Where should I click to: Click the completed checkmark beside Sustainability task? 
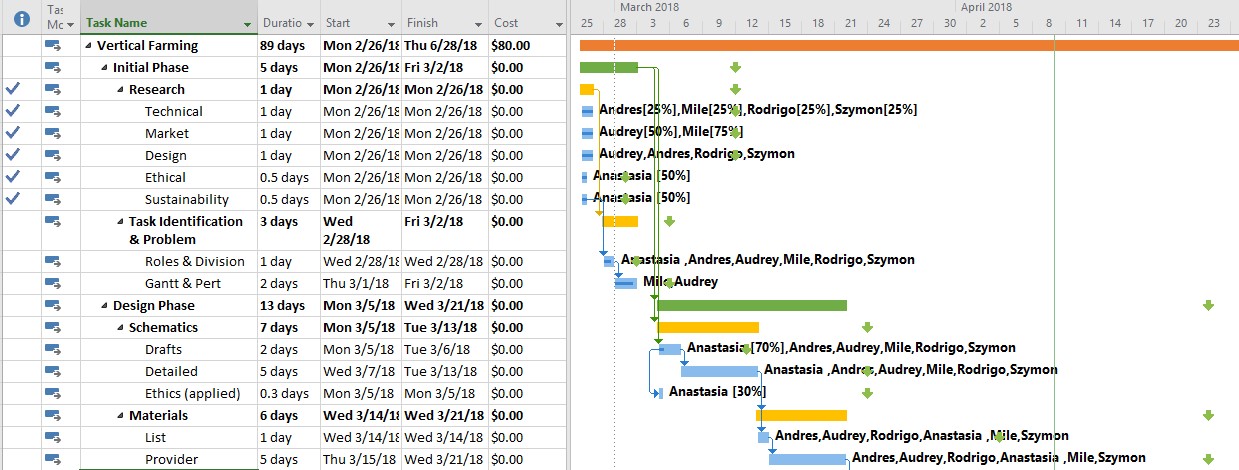(x=13, y=199)
